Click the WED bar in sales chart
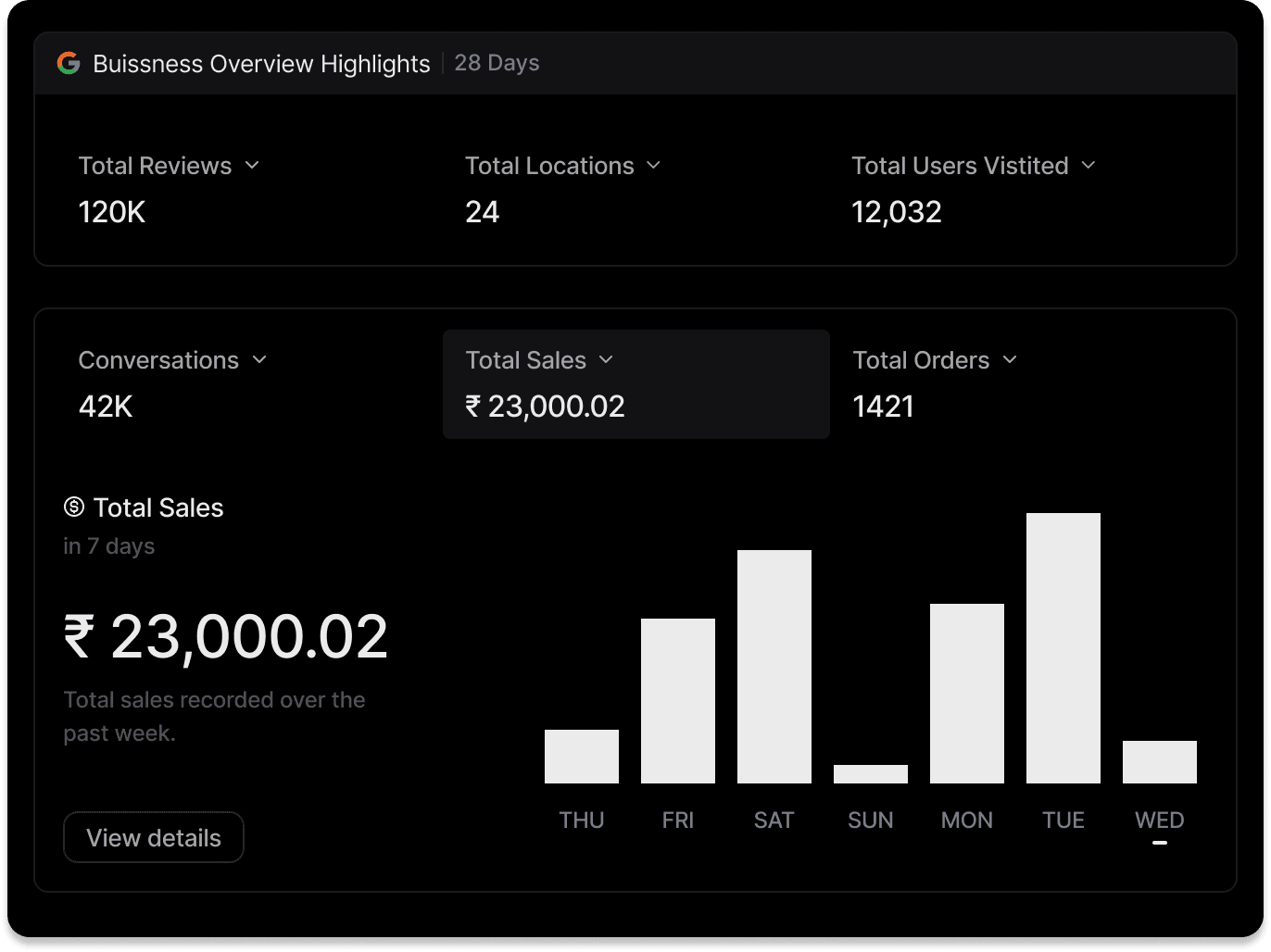This screenshot has height=952, width=1271. (1160, 762)
